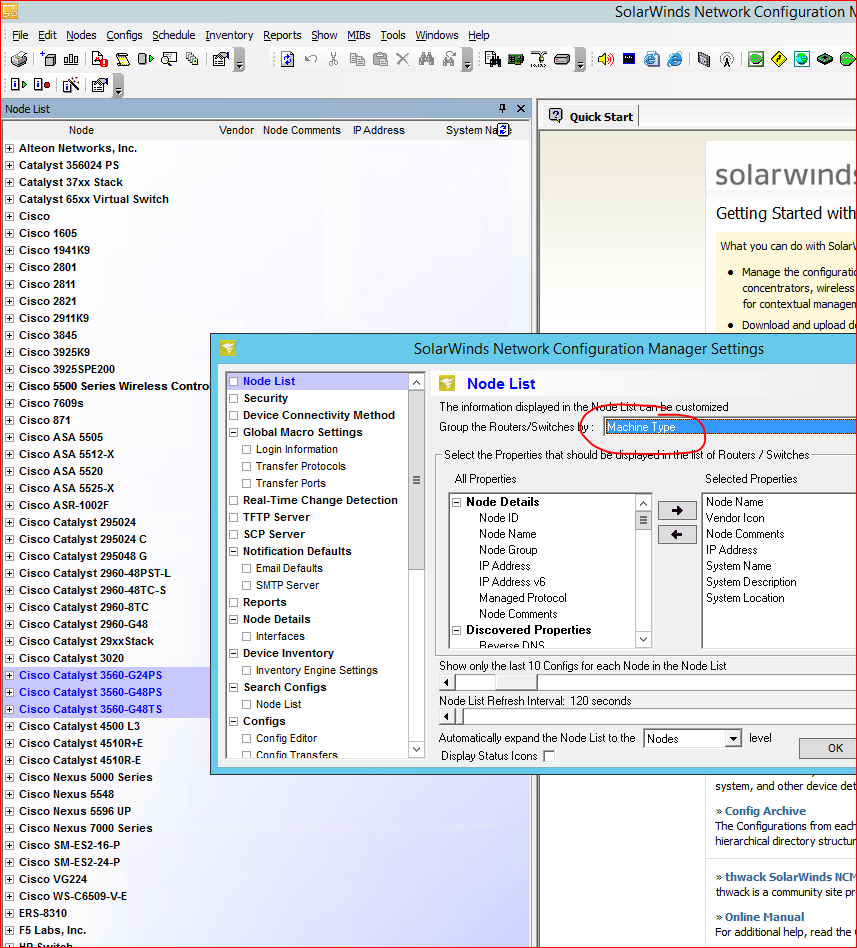Collapse Notification Defaults in settings tree
The width and height of the screenshot is (857, 948).
[234, 551]
